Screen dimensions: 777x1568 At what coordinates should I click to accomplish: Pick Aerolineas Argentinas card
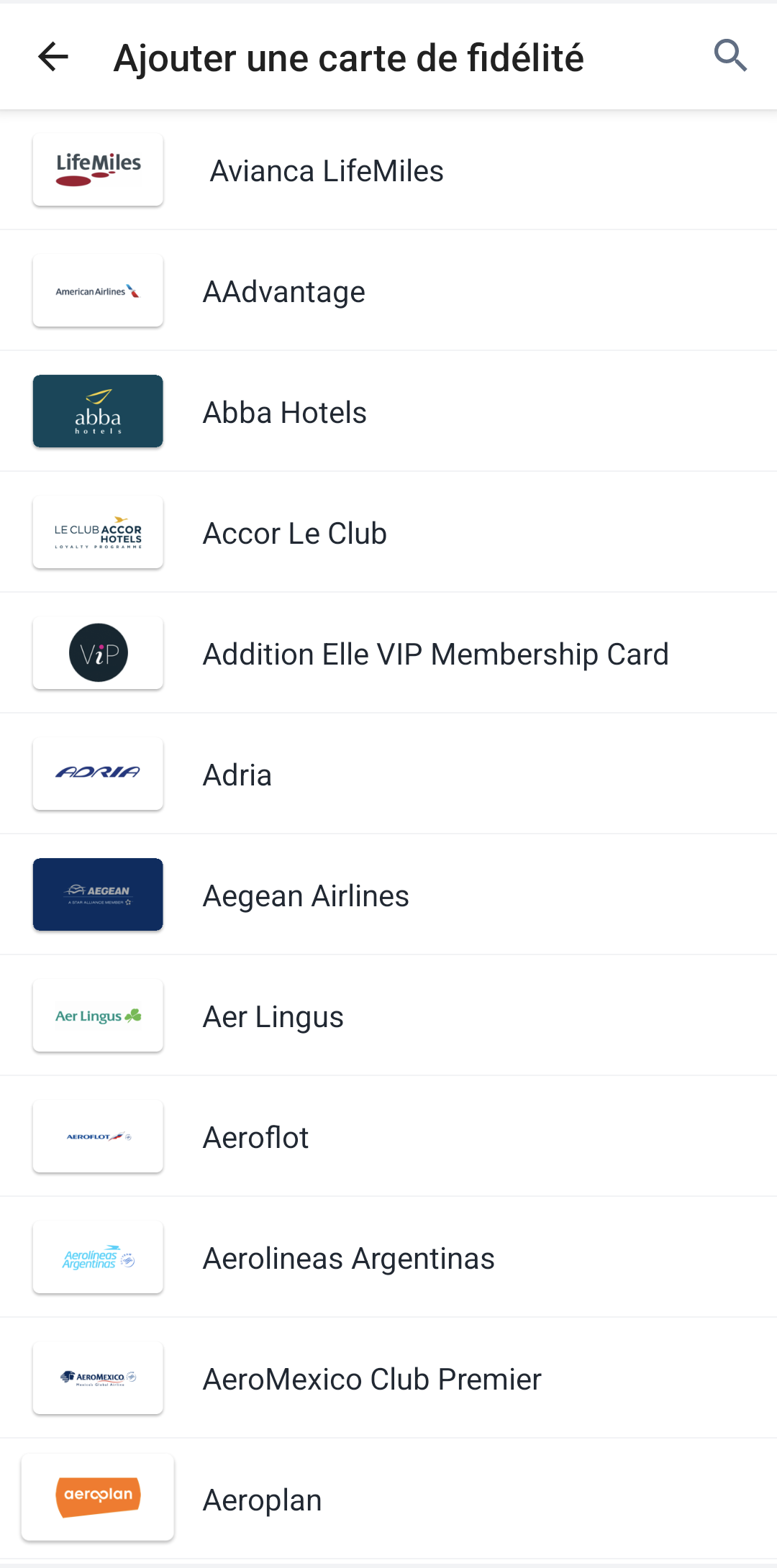[x=388, y=1258]
